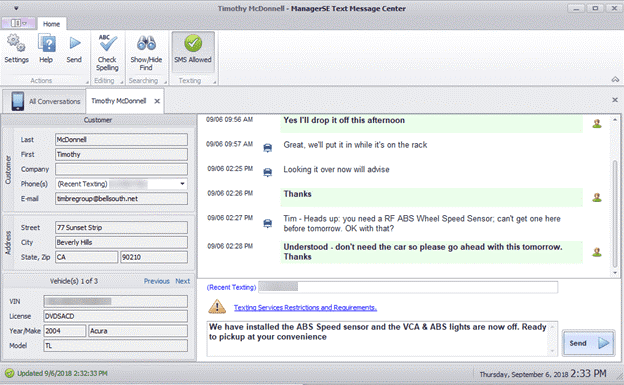Click the (Recent Texting) label link
This screenshot has height=385, width=624.
231,287
